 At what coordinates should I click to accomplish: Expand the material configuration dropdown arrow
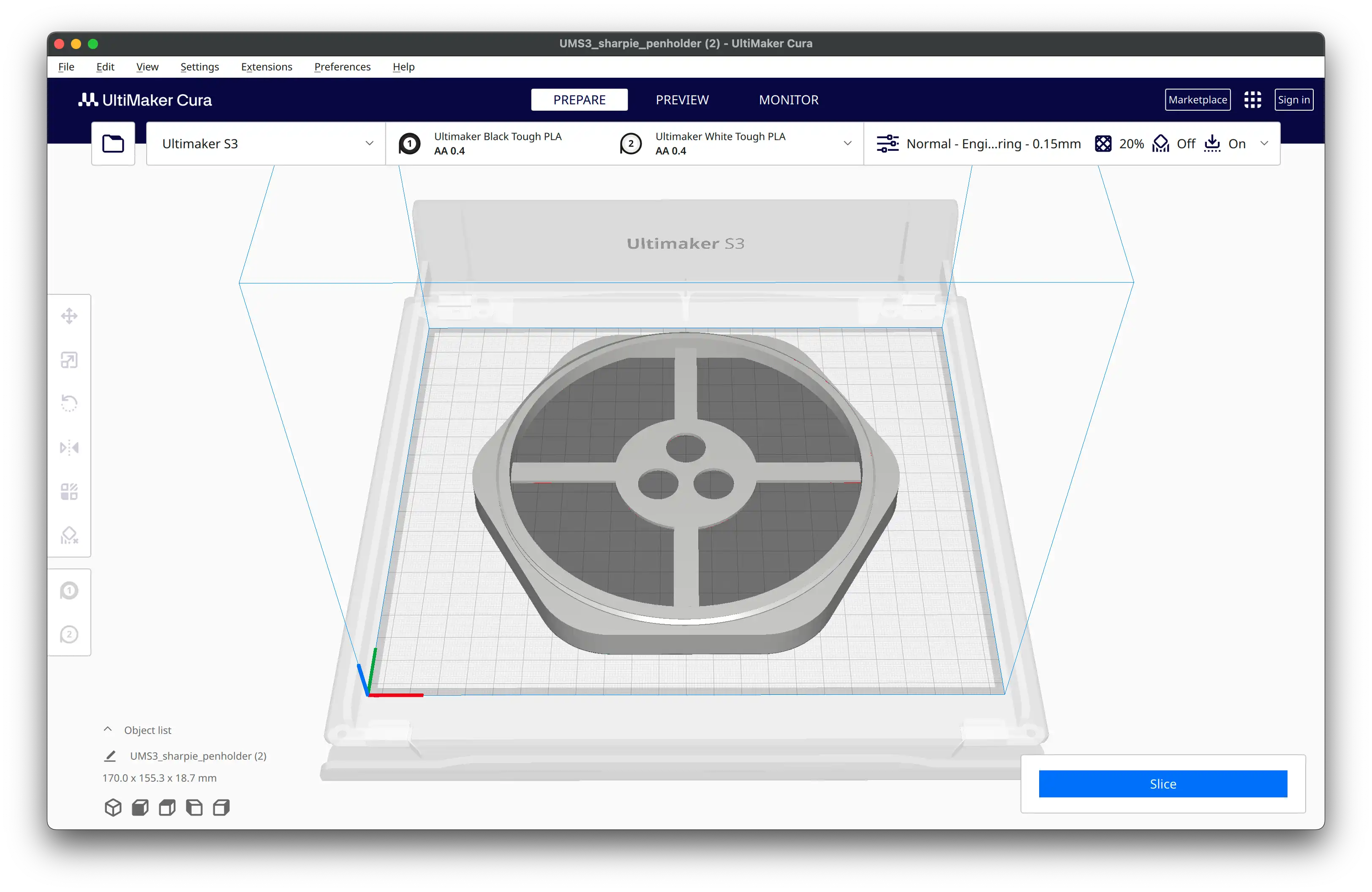(847, 144)
